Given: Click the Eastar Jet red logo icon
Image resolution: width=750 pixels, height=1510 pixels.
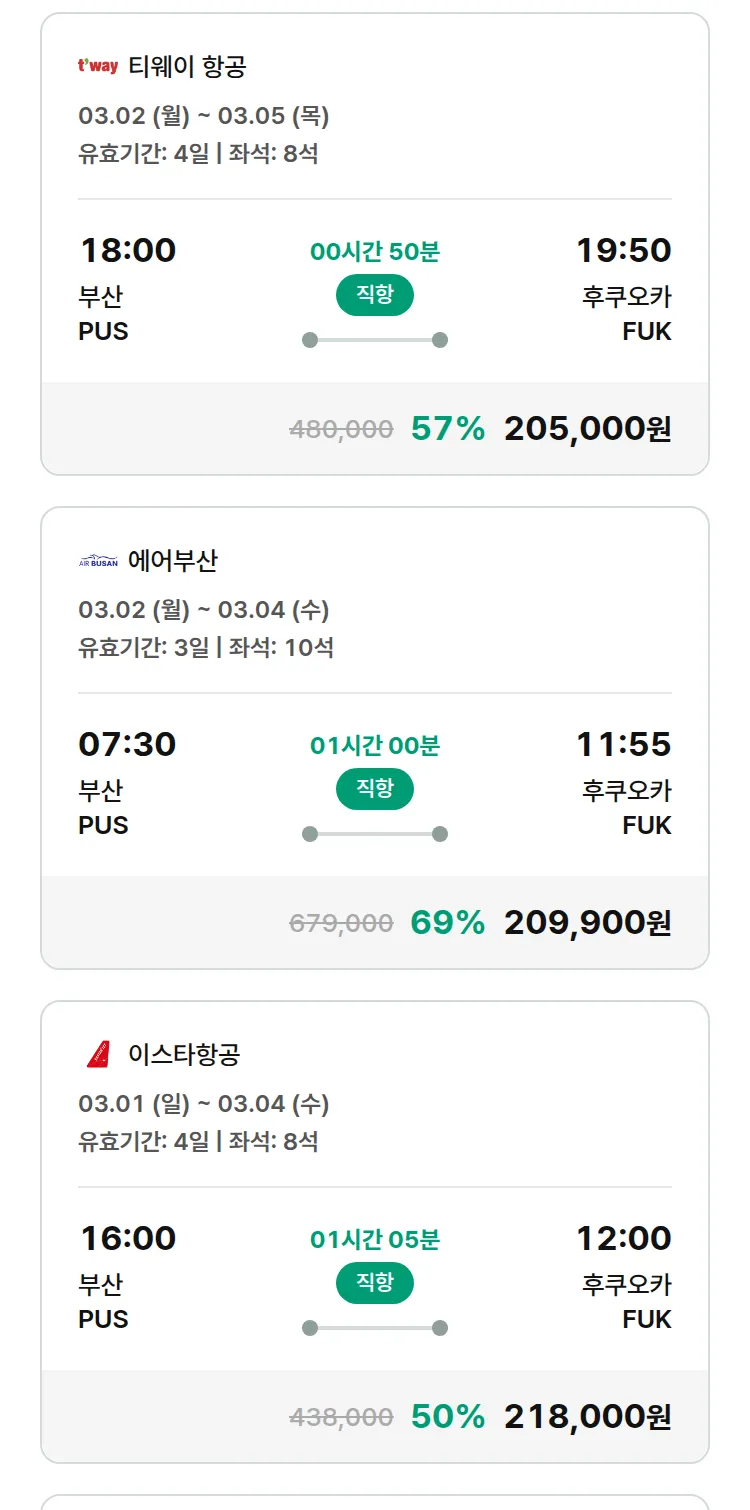Looking at the screenshot, I should [x=98, y=1054].
